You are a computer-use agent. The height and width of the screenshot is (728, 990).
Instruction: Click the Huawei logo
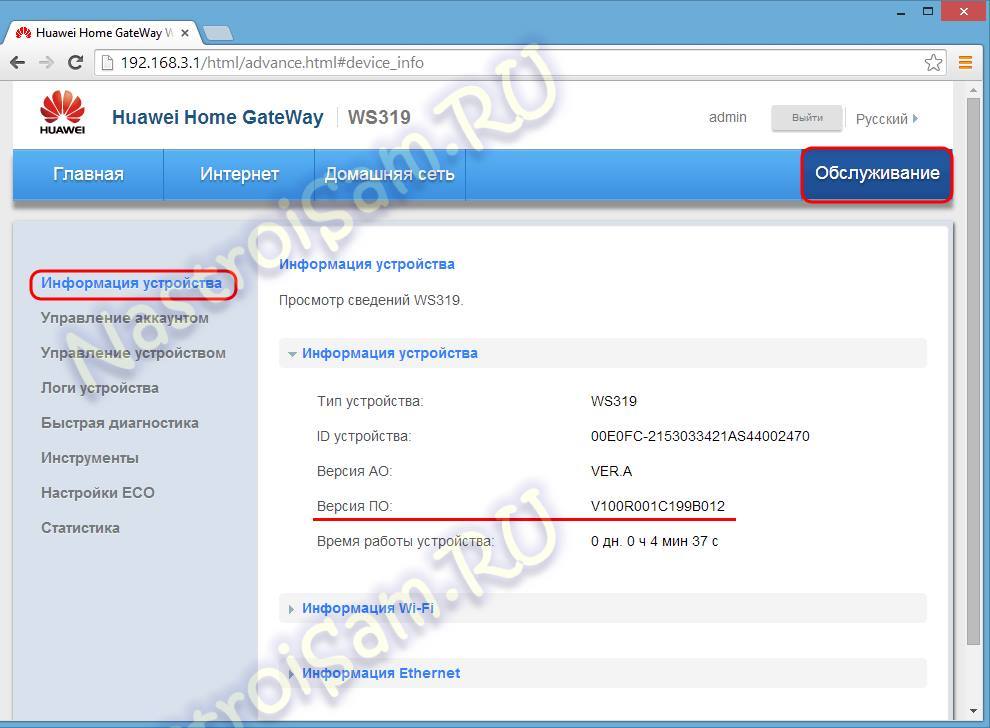(62, 113)
